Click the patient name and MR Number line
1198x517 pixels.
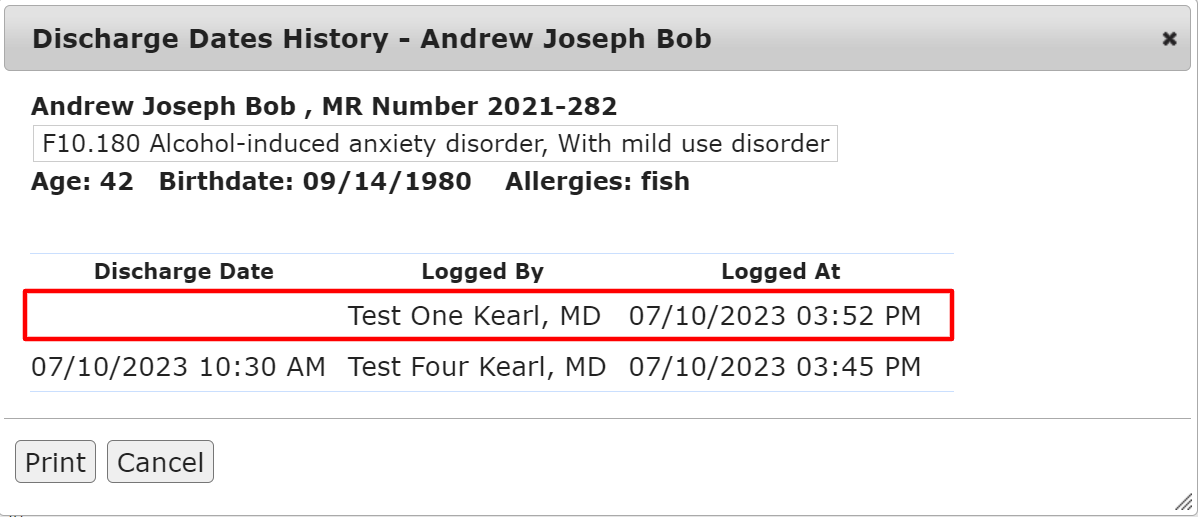pos(324,106)
